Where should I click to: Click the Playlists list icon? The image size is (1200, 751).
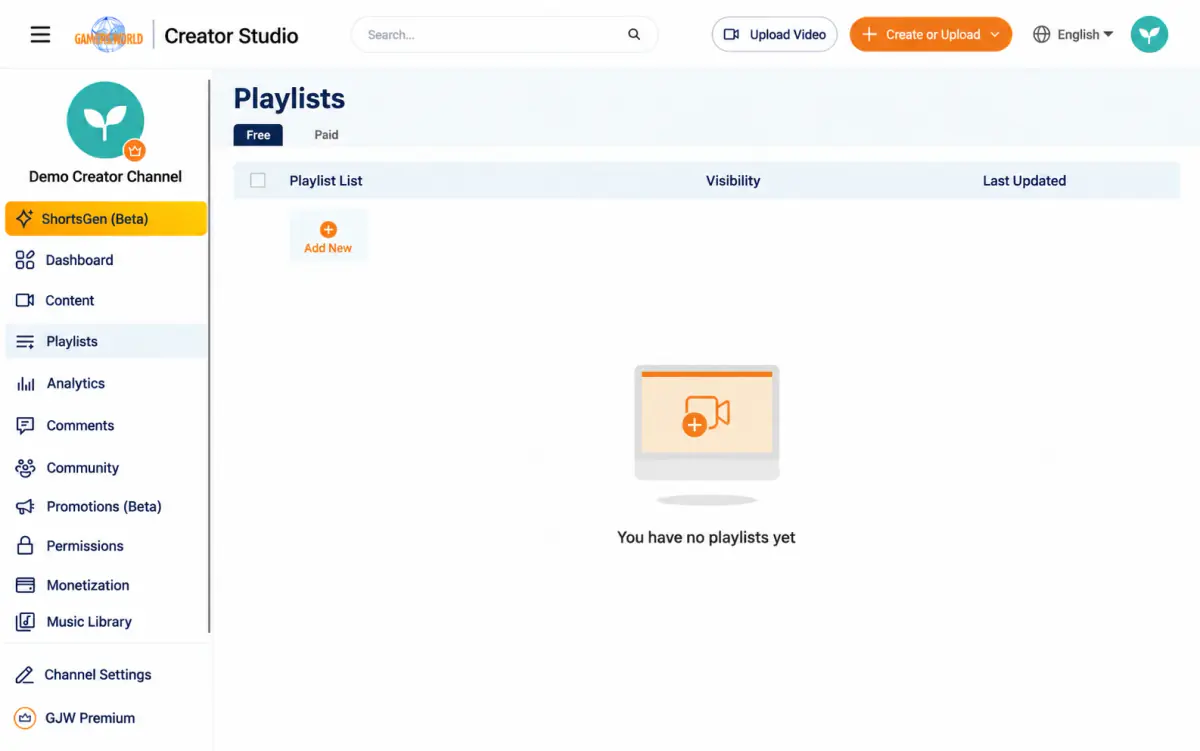pos(25,342)
